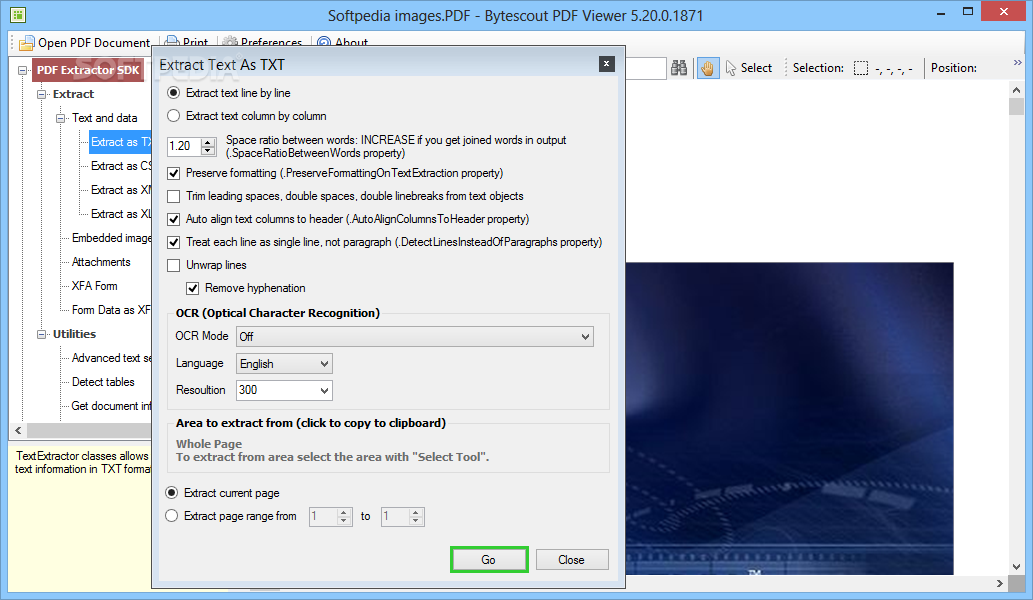This screenshot has width=1033, height=600.
Task: Open the Resolution dropdown
Action: point(285,390)
